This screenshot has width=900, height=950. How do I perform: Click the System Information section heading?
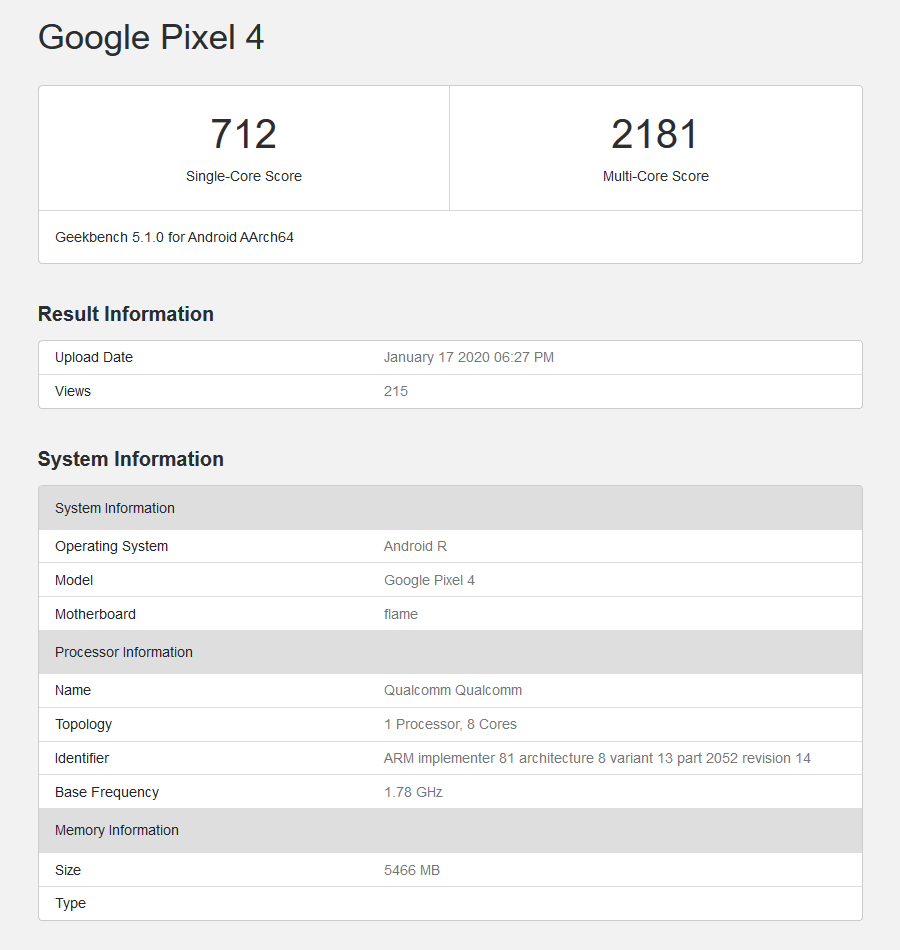click(x=130, y=459)
